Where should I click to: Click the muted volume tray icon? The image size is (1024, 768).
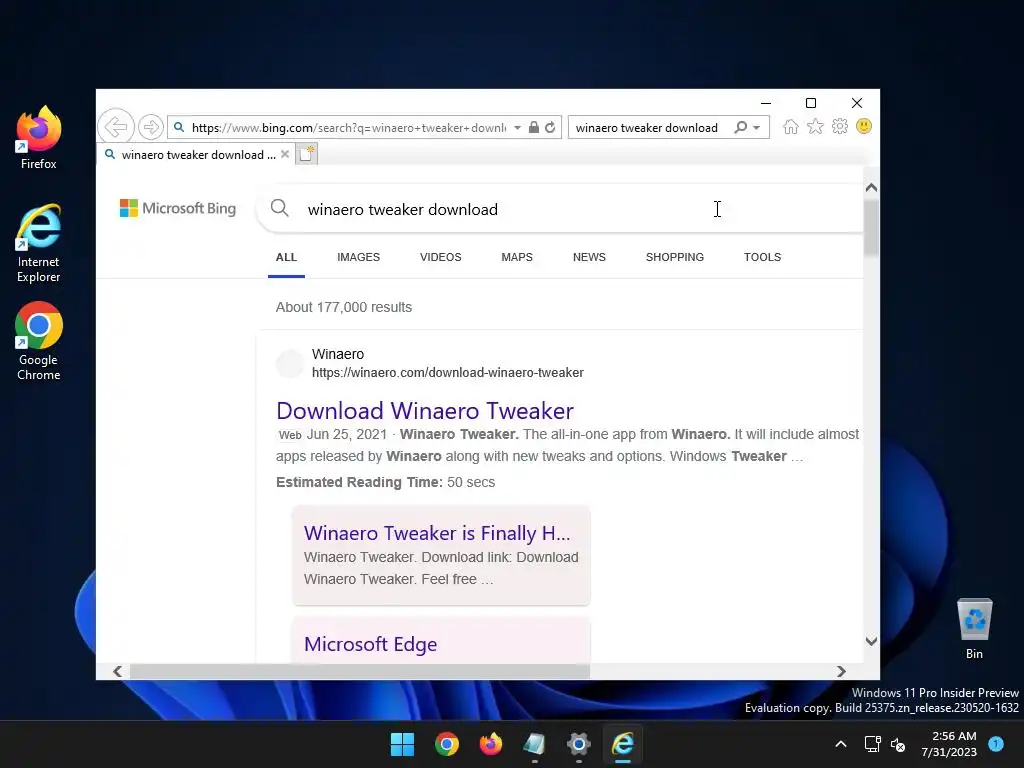point(898,744)
